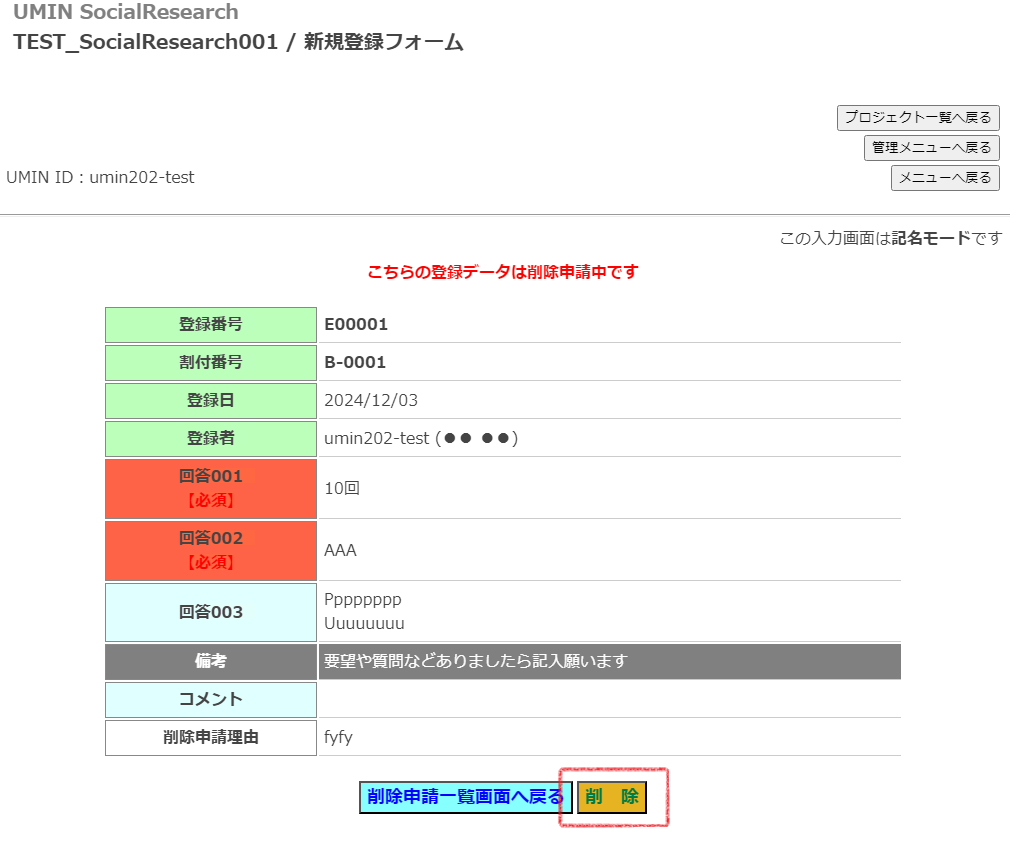Click the empty コメント value cell
1010x842 pixels.
(608, 699)
